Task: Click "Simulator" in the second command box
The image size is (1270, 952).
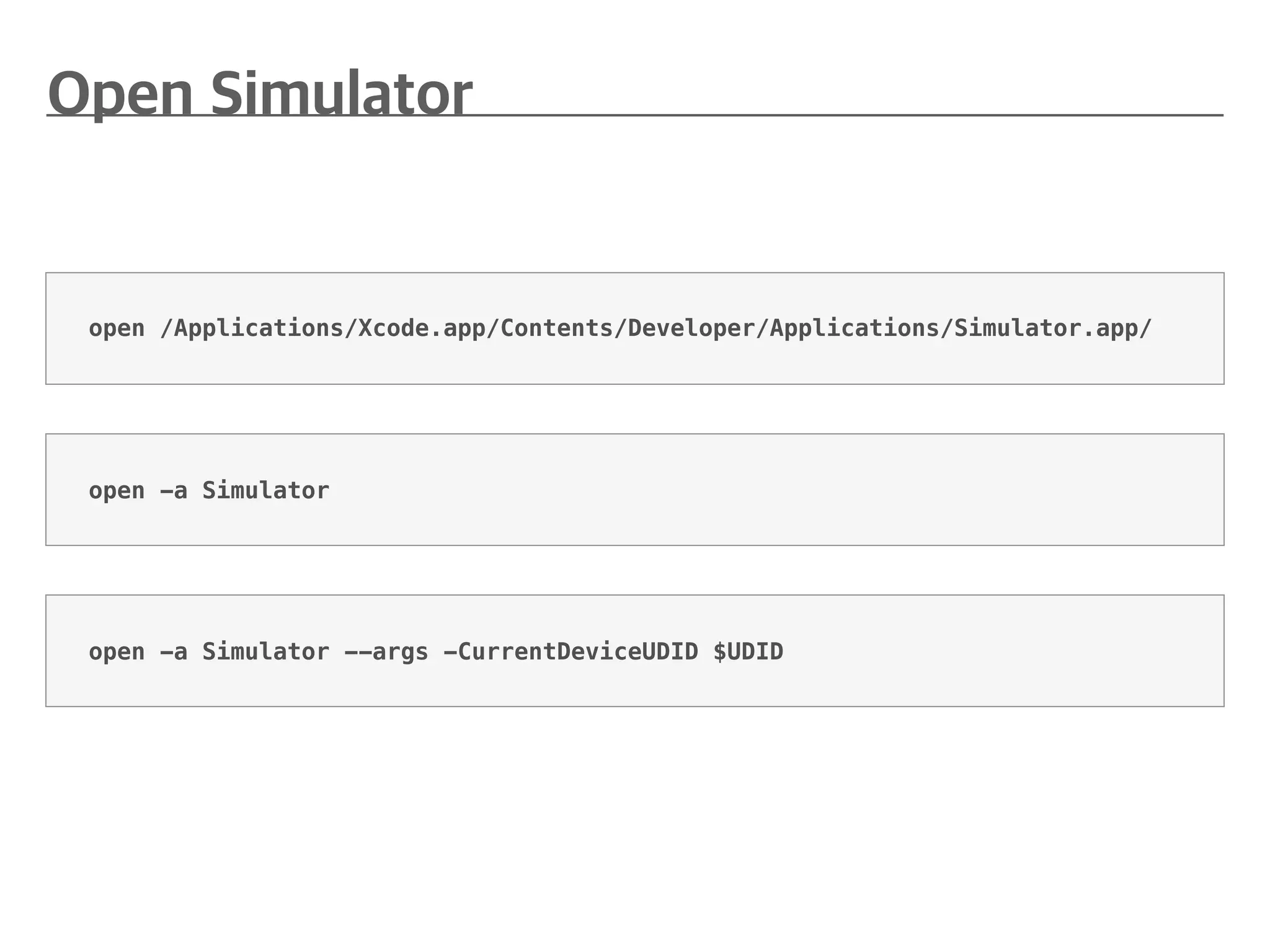Action: click(265, 491)
